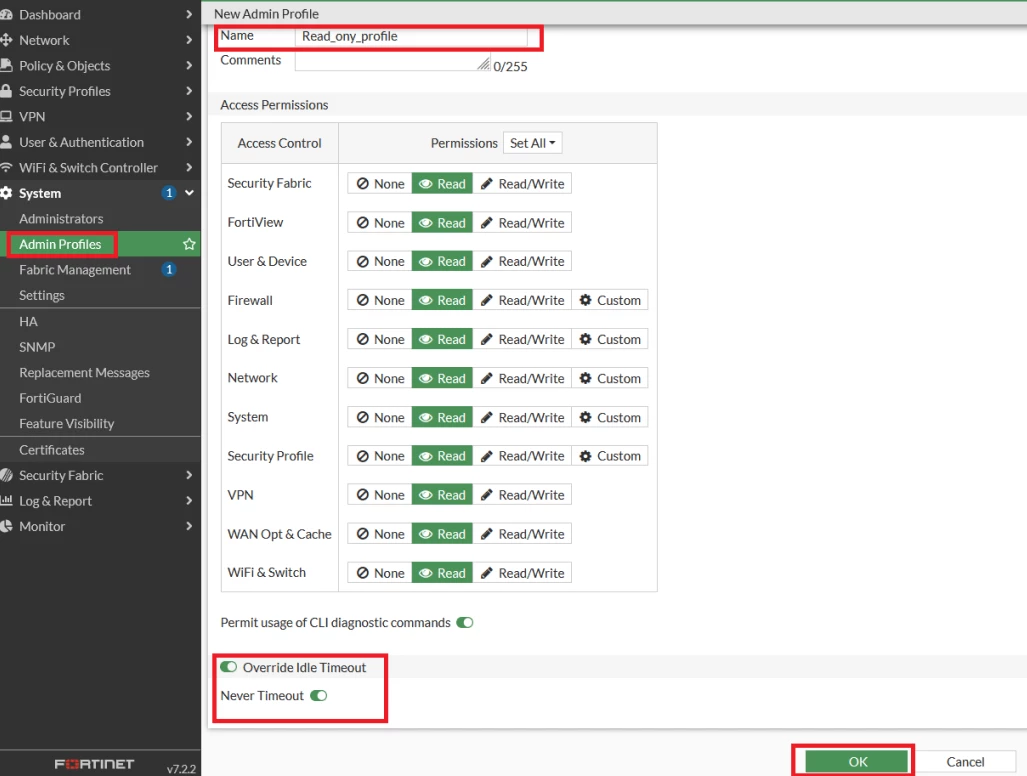Click the WiFi & Switch Controller wifi icon
The width and height of the screenshot is (1027, 776).
[x=6, y=168]
